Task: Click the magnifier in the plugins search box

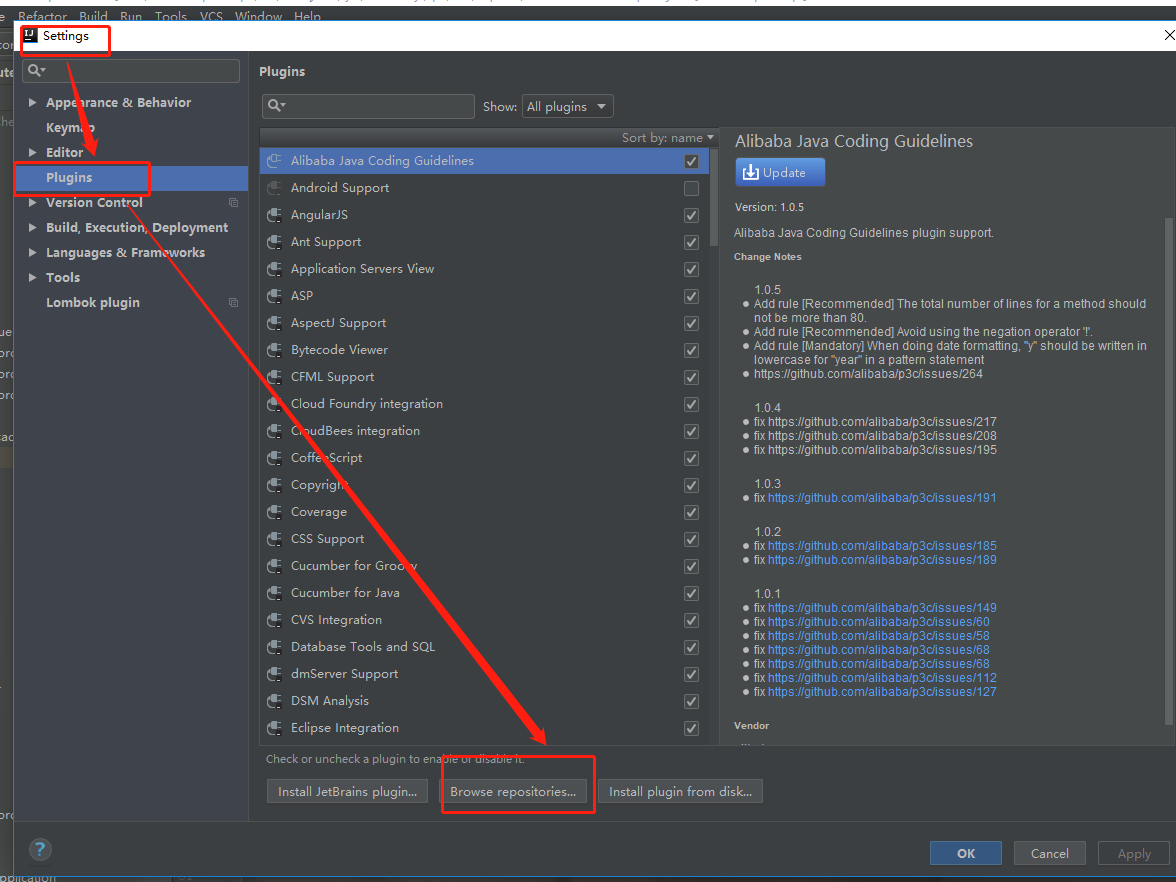Action: [x=276, y=106]
